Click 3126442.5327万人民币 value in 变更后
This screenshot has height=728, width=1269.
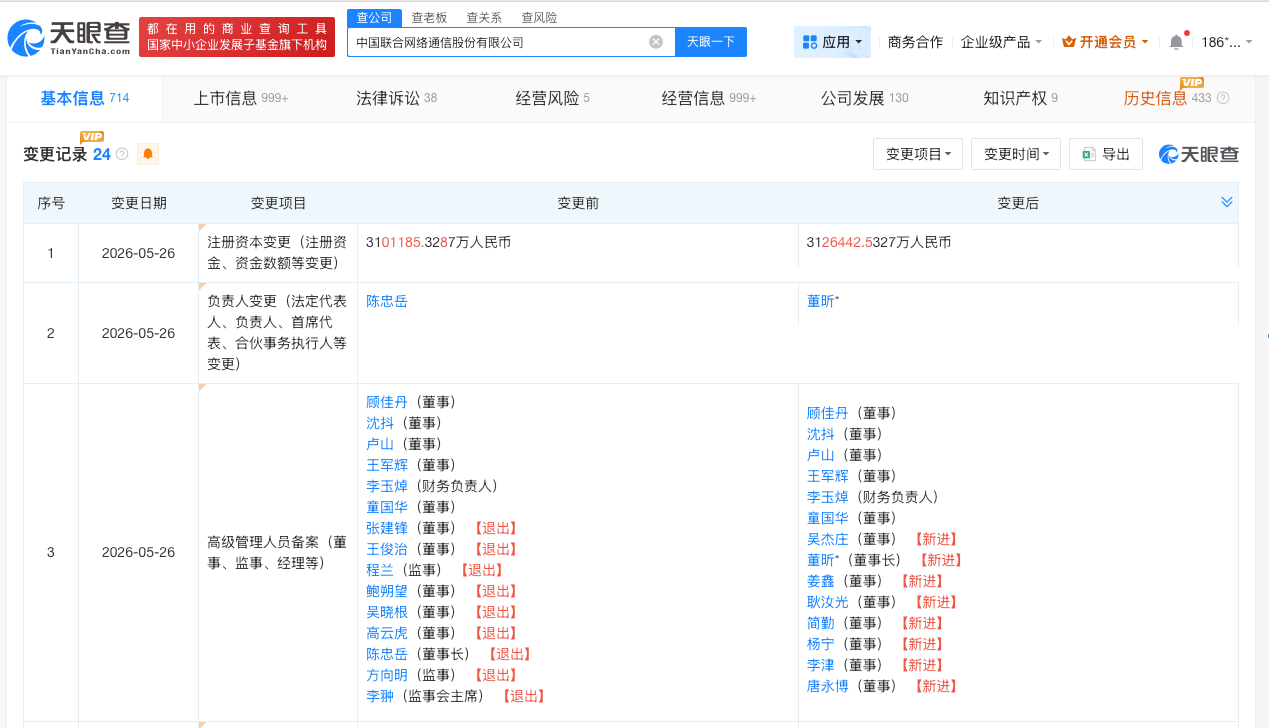(x=879, y=242)
